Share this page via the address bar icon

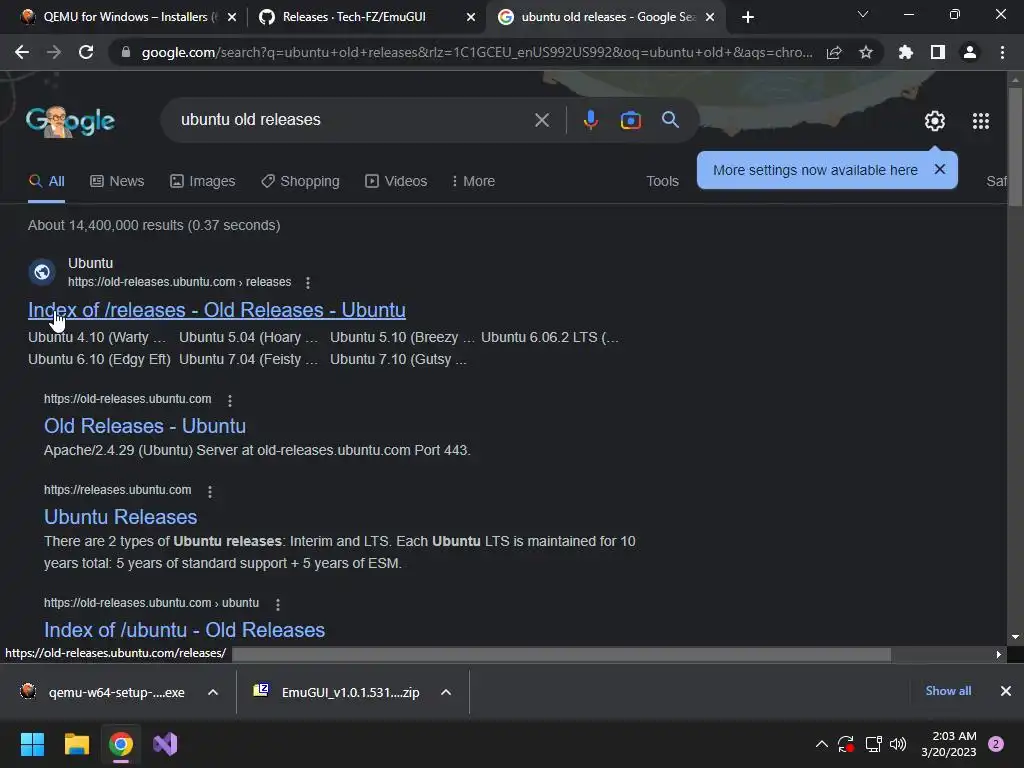point(834,52)
